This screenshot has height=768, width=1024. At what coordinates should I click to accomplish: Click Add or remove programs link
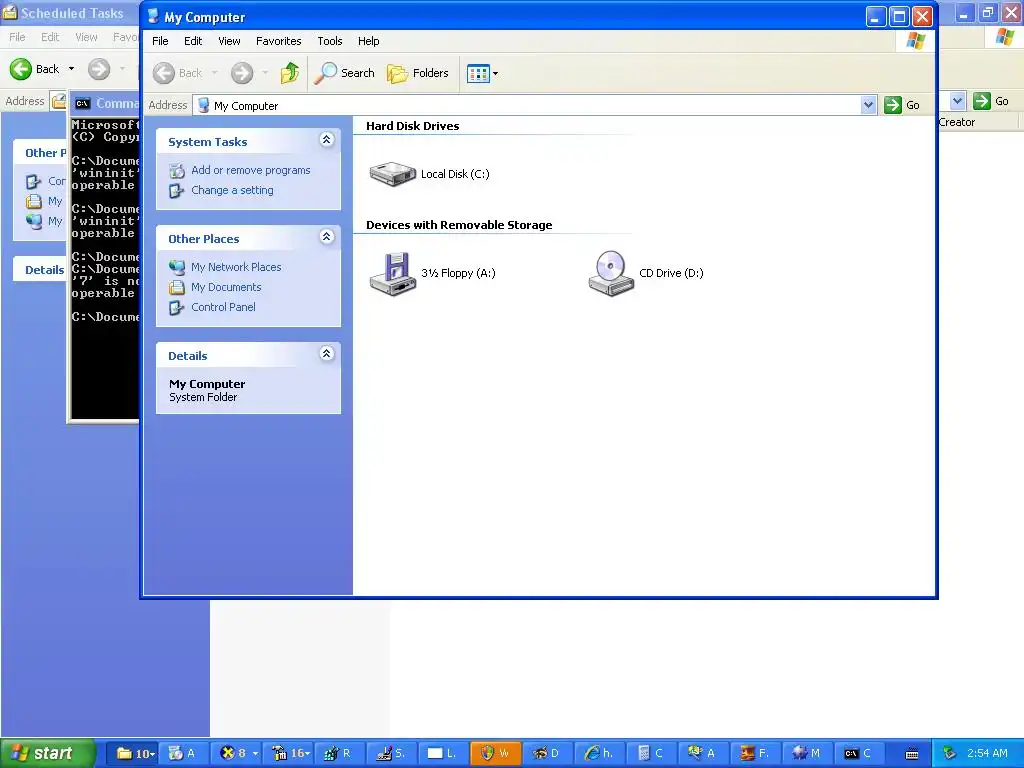pyautogui.click(x=251, y=170)
